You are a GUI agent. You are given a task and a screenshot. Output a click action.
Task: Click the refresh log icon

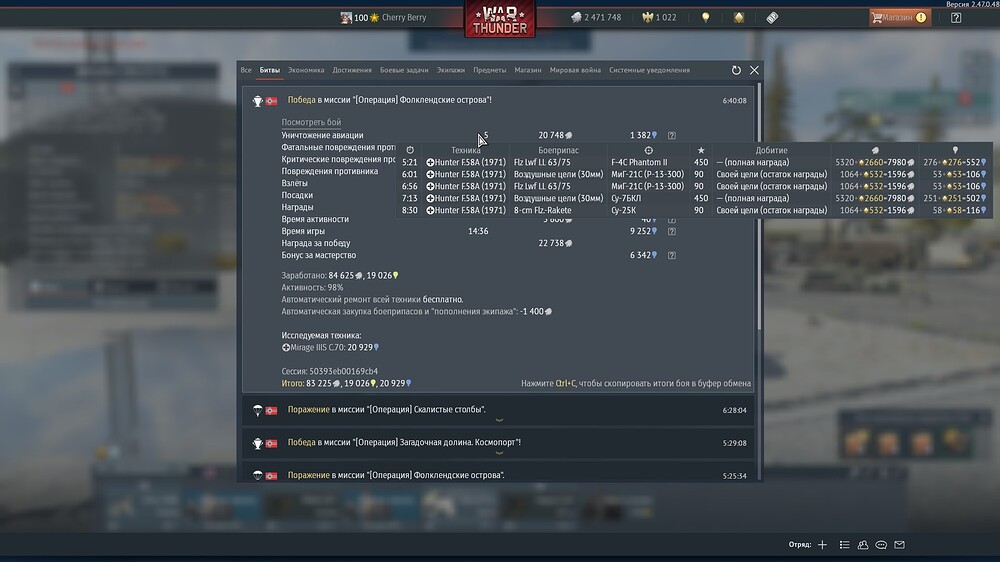point(736,70)
